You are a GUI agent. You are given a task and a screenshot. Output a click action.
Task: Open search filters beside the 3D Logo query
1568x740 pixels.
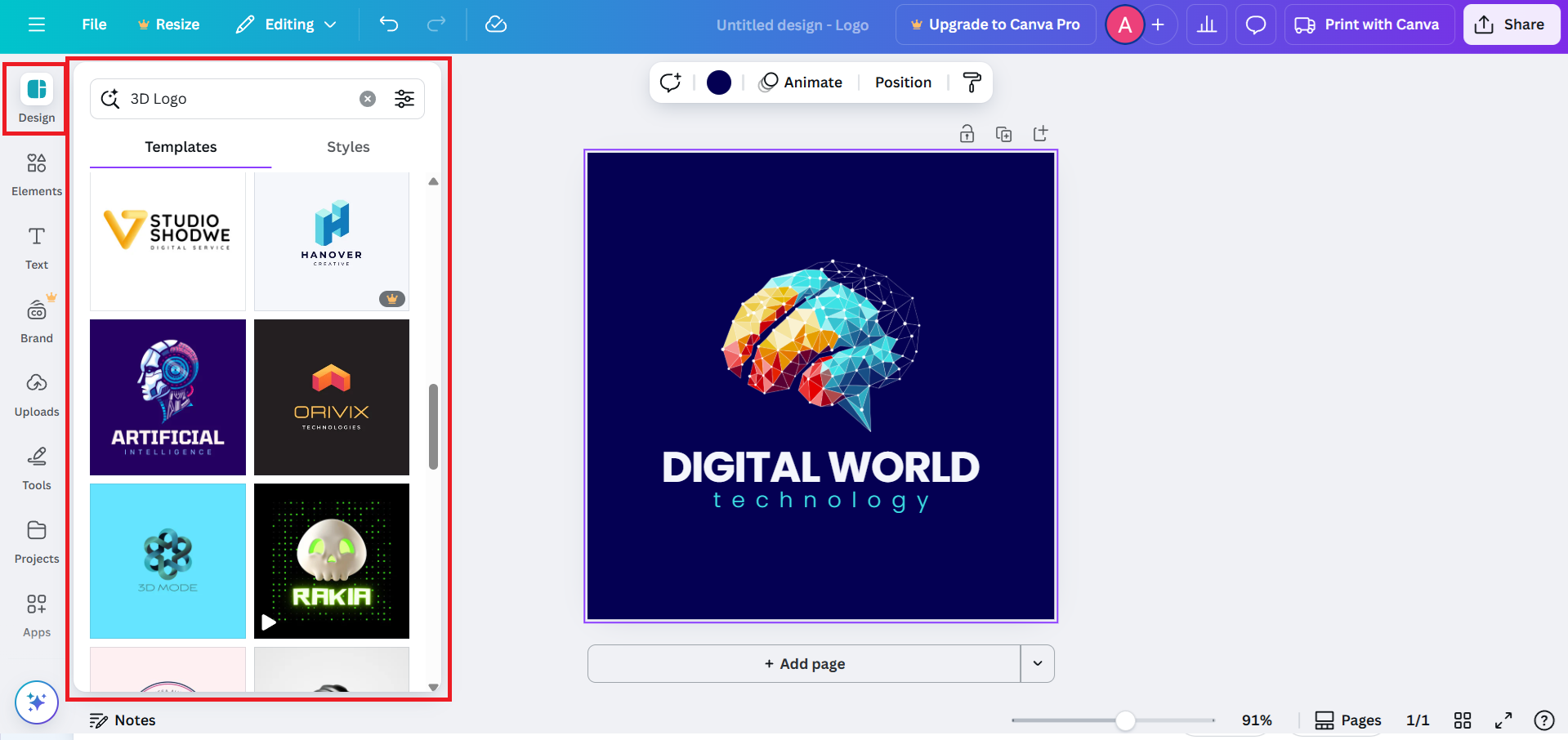tap(404, 98)
